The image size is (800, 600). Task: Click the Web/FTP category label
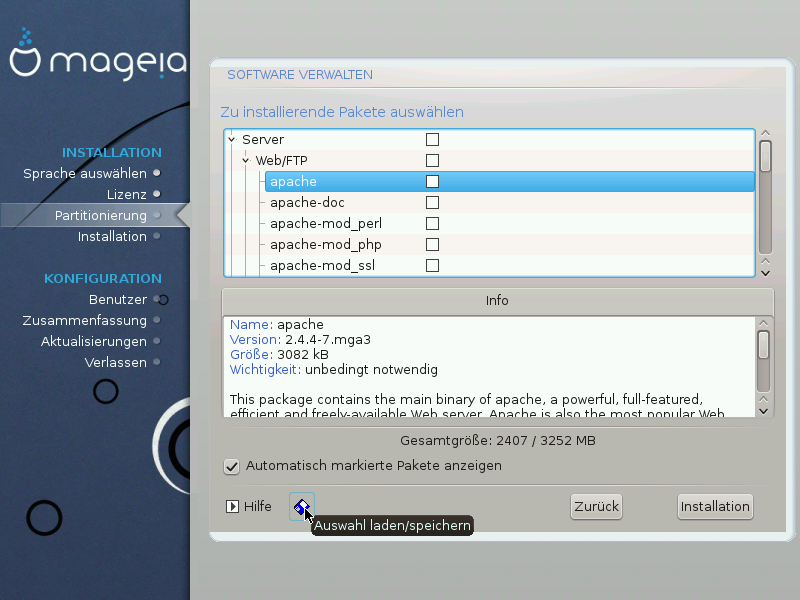pos(282,160)
